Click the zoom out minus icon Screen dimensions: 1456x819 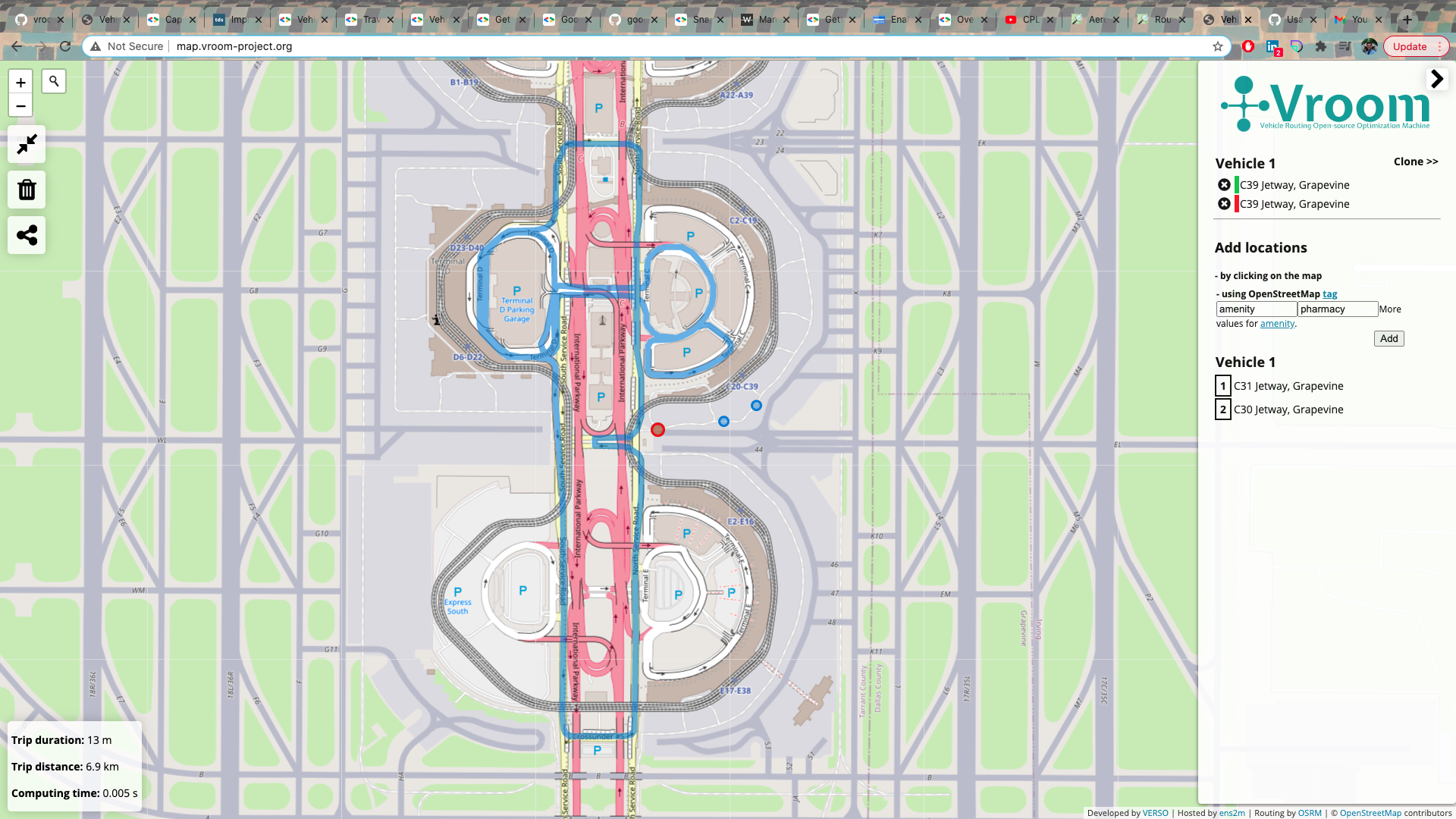click(x=20, y=106)
